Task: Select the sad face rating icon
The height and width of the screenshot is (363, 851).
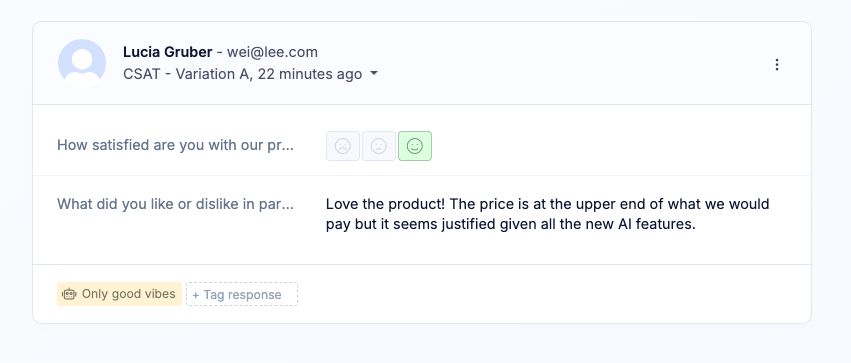Action: pos(343,146)
